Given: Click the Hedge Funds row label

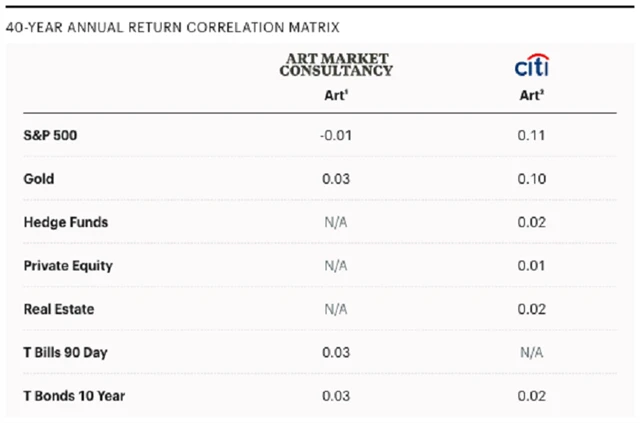Looking at the screenshot, I should [x=65, y=223].
